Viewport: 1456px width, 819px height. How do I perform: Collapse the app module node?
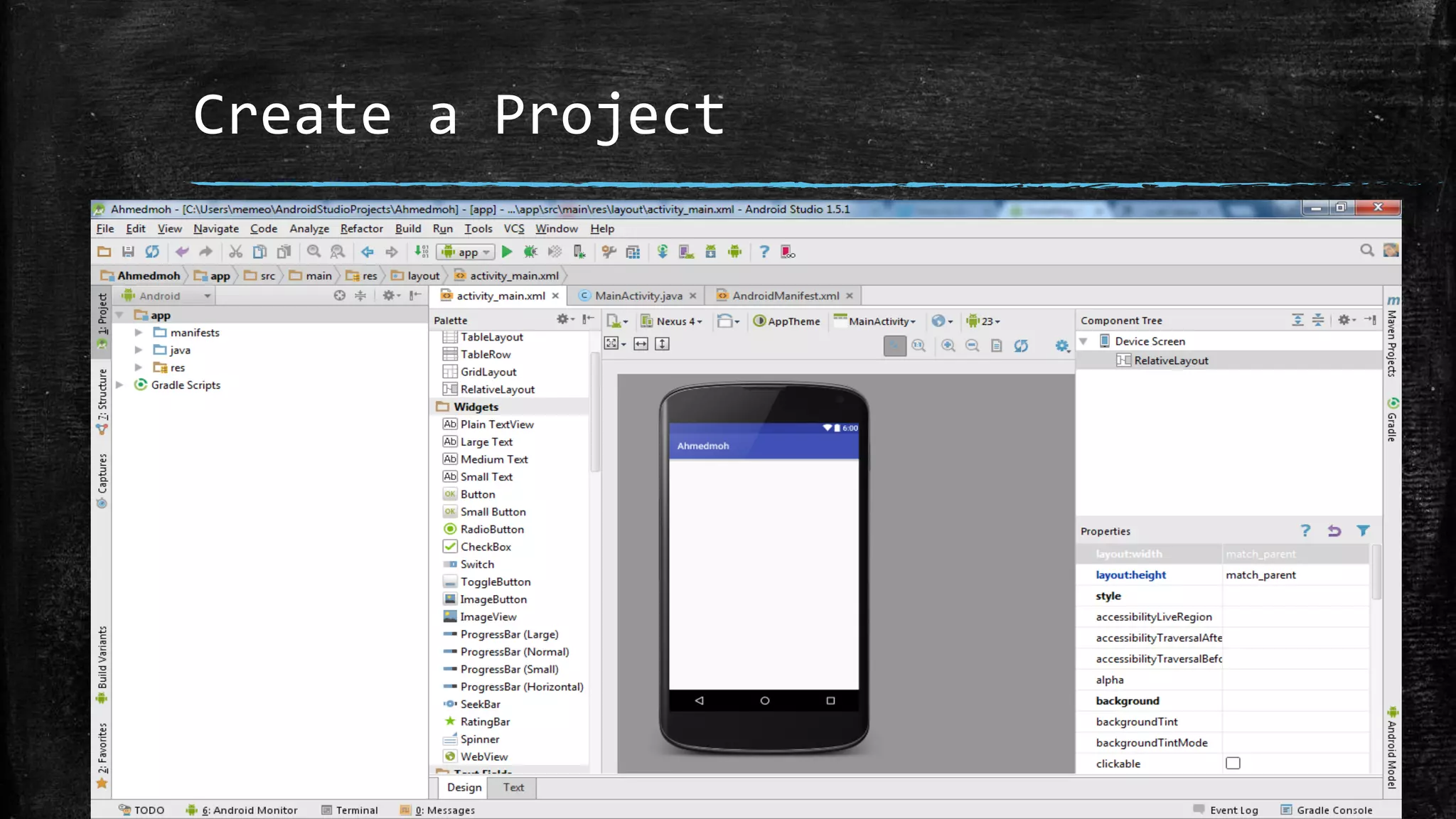(120, 315)
